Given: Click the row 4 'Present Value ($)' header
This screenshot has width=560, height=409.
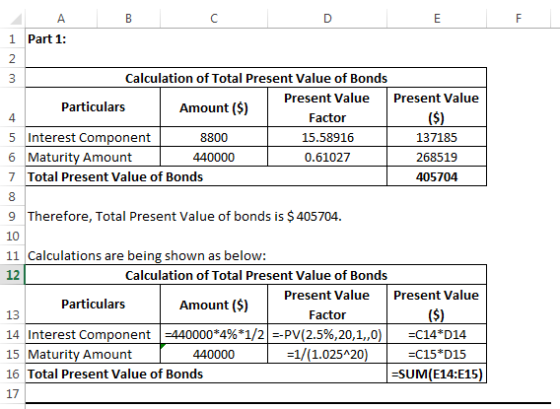Looking at the screenshot, I should tap(436, 107).
